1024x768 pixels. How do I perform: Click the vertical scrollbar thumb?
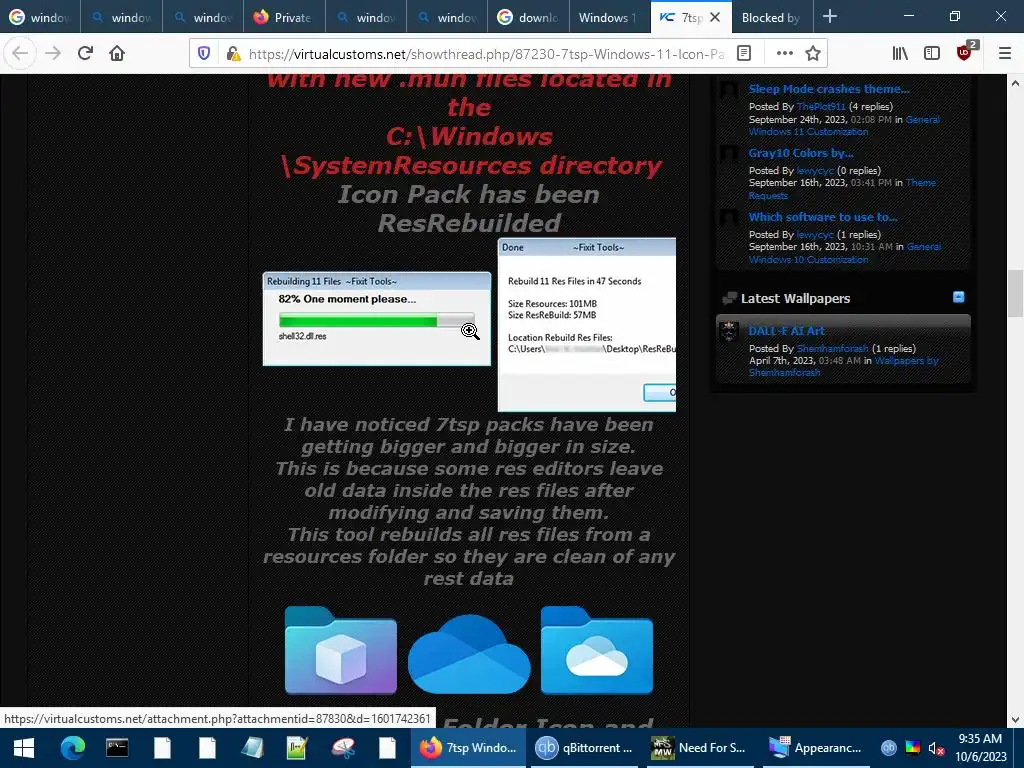(1015, 293)
